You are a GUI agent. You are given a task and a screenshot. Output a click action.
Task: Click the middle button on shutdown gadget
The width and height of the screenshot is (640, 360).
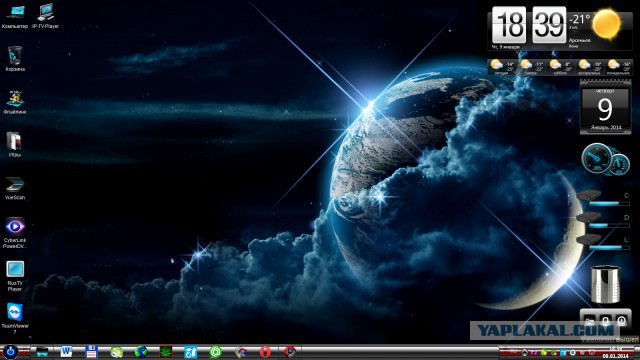click(x=605, y=320)
